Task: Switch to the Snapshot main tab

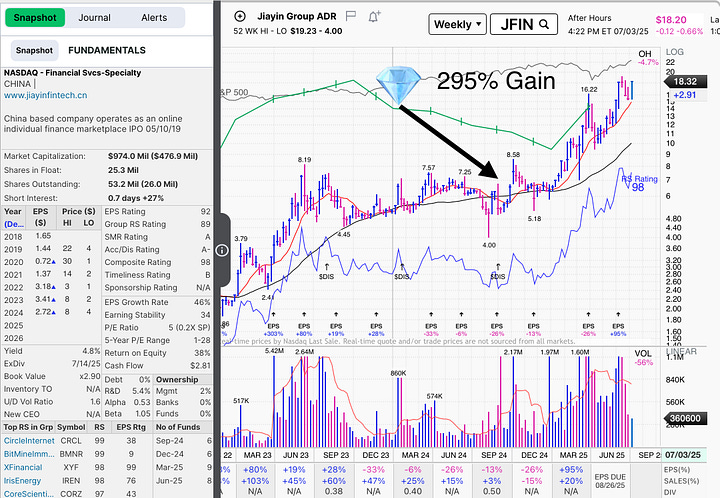Action: [35, 17]
